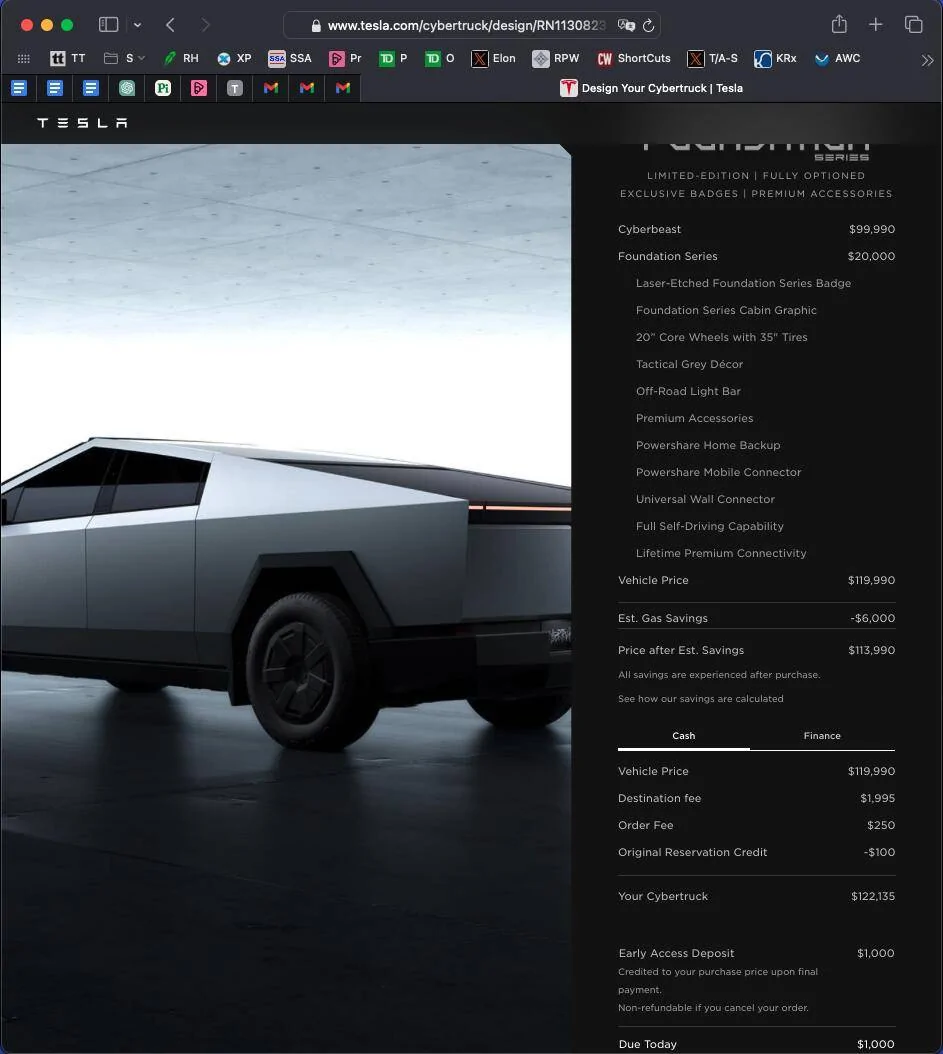Click 'Premium Accessories' item

(x=694, y=418)
